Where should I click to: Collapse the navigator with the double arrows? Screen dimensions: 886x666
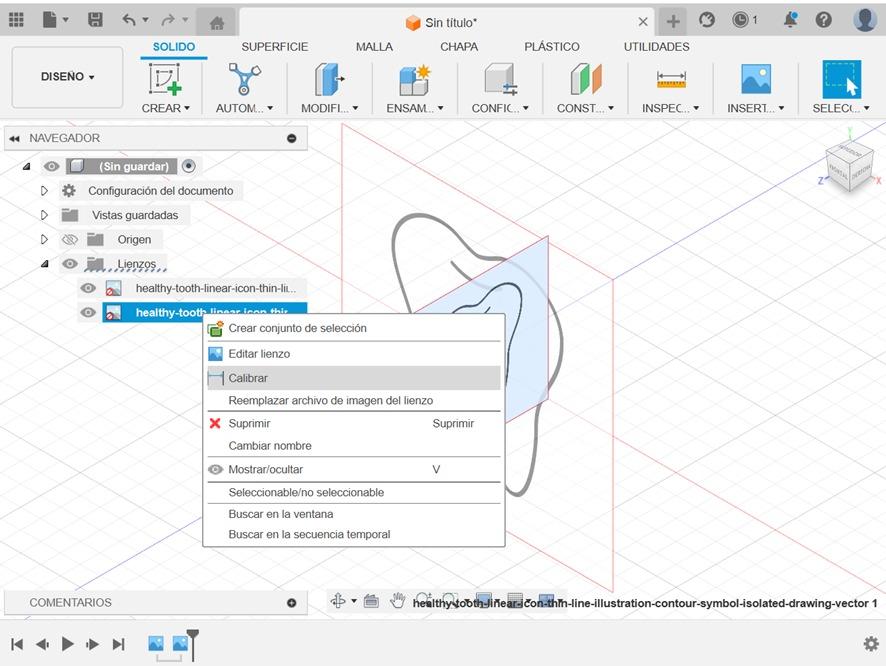coord(15,138)
